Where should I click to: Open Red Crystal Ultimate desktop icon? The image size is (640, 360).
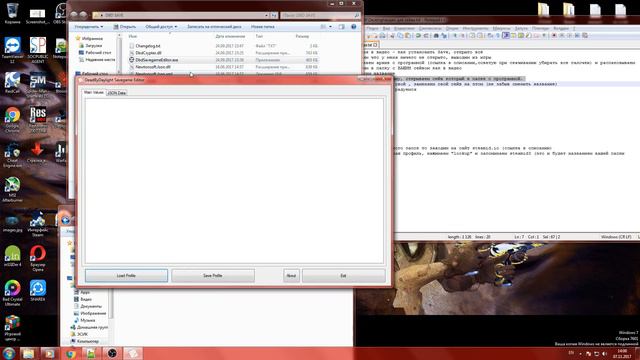pos(12,293)
